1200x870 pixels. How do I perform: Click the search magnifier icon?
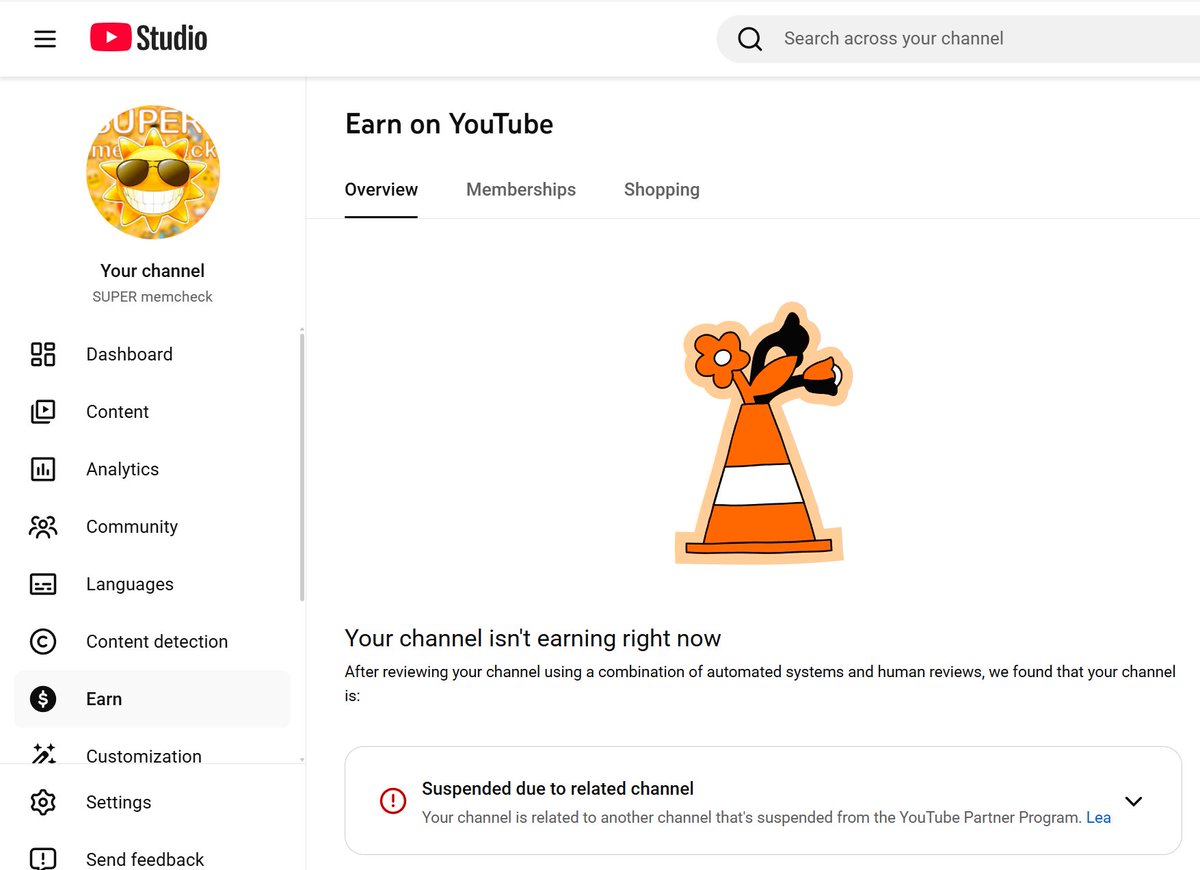pyautogui.click(x=750, y=39)
